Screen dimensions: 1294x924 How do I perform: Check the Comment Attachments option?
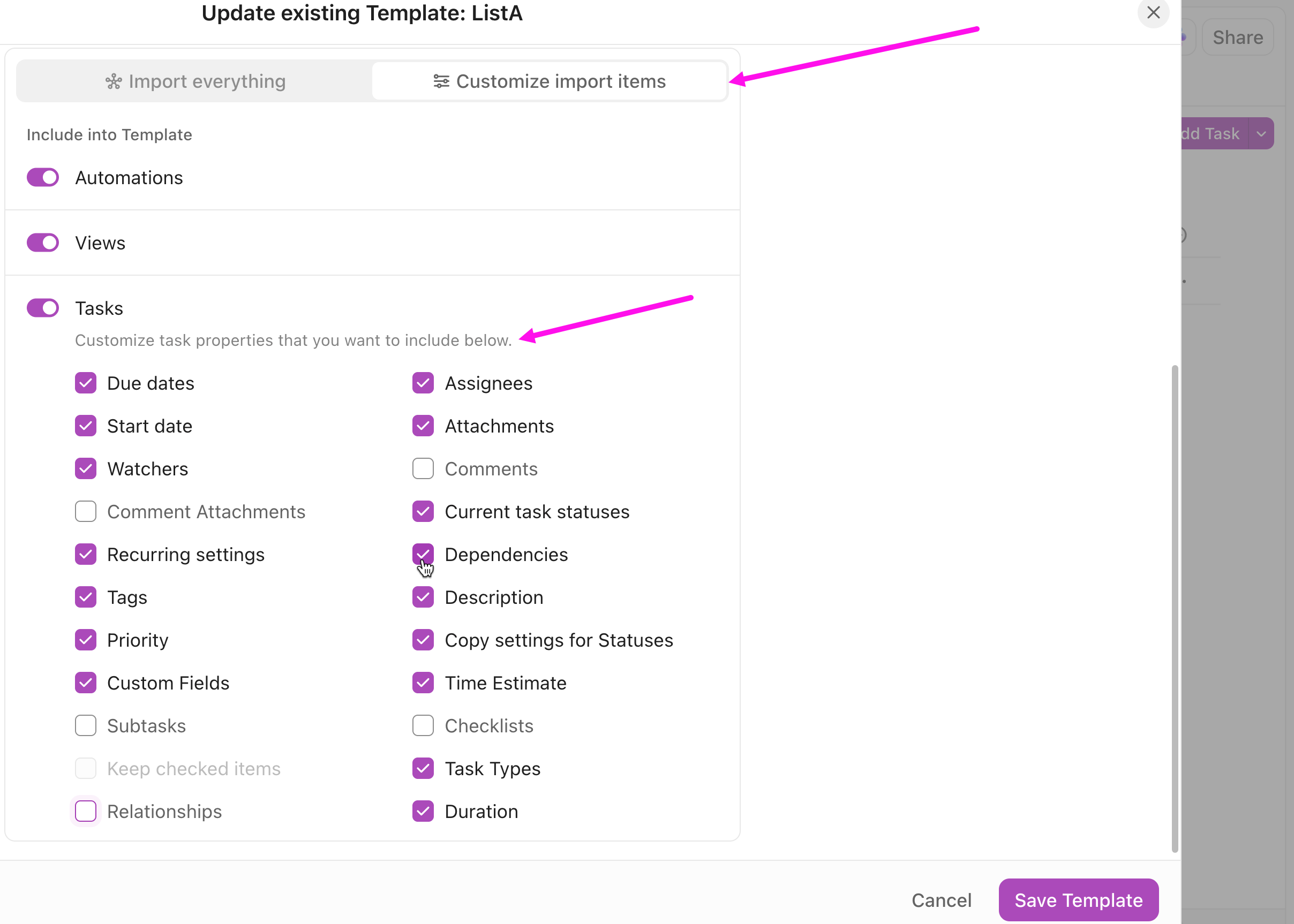click(85, 511)
